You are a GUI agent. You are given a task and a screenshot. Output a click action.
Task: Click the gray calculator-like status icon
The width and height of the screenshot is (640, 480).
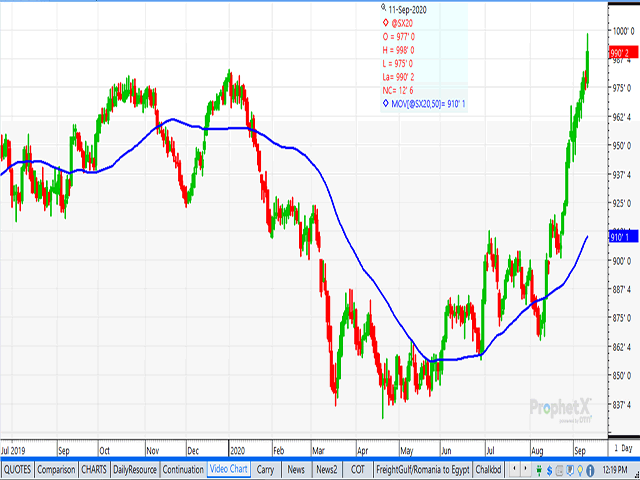click(x=560, y=470)
